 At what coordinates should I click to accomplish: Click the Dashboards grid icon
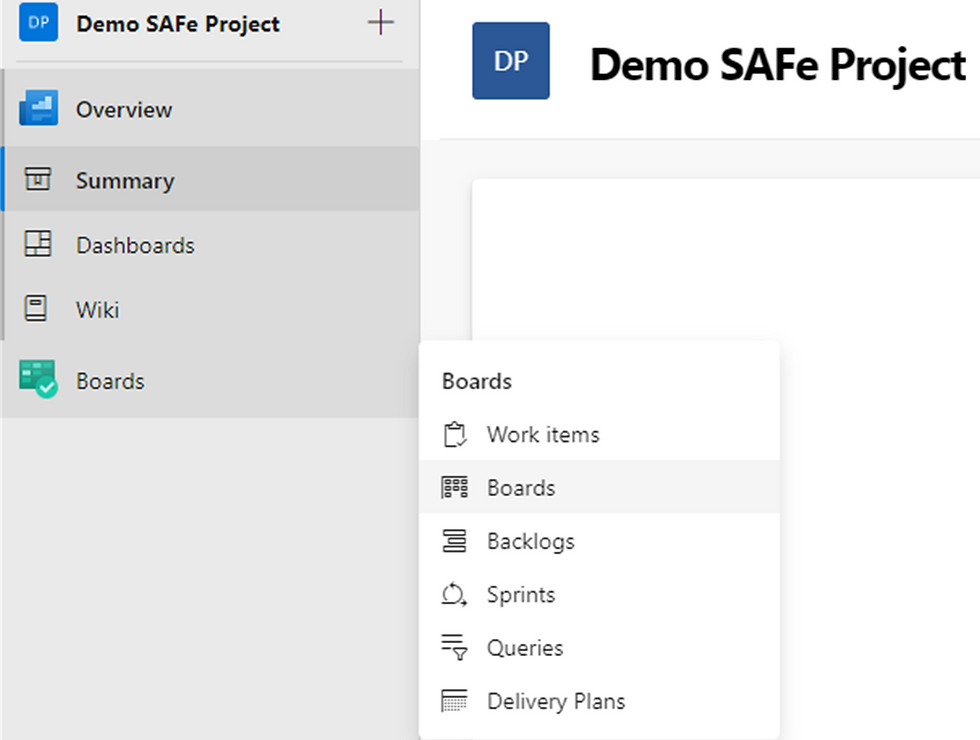click(38, 244)
